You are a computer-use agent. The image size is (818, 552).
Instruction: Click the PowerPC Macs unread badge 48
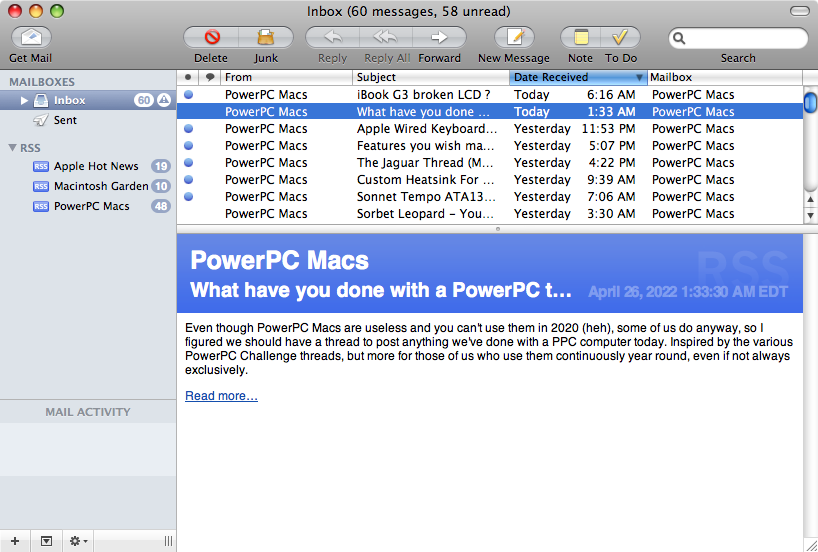tap(161, 206)
